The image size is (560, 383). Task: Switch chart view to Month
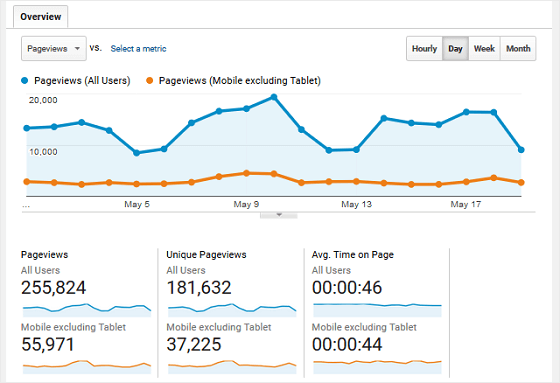click(518, 48)
